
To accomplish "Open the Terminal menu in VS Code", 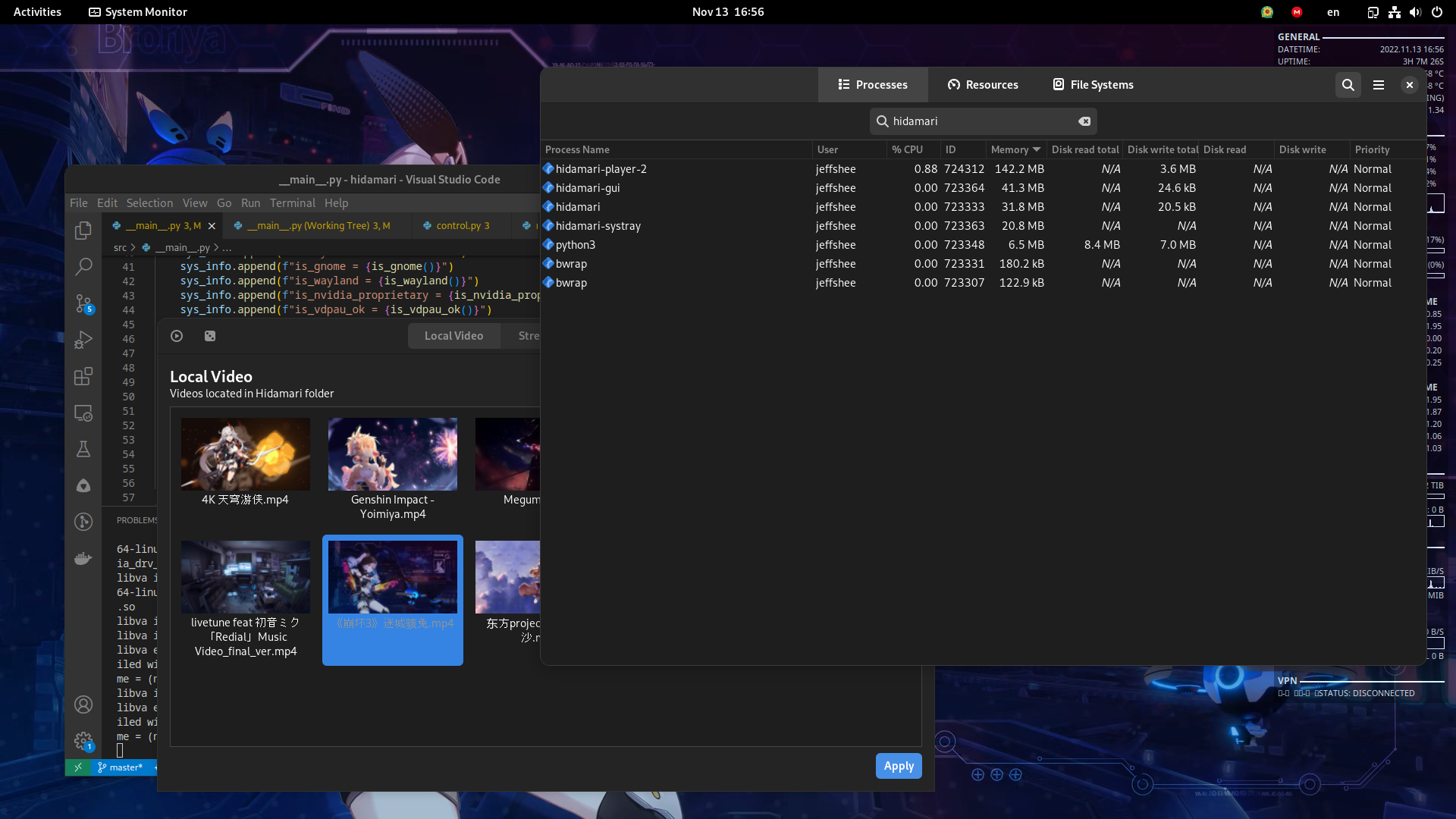I will (x=292, y=203).
